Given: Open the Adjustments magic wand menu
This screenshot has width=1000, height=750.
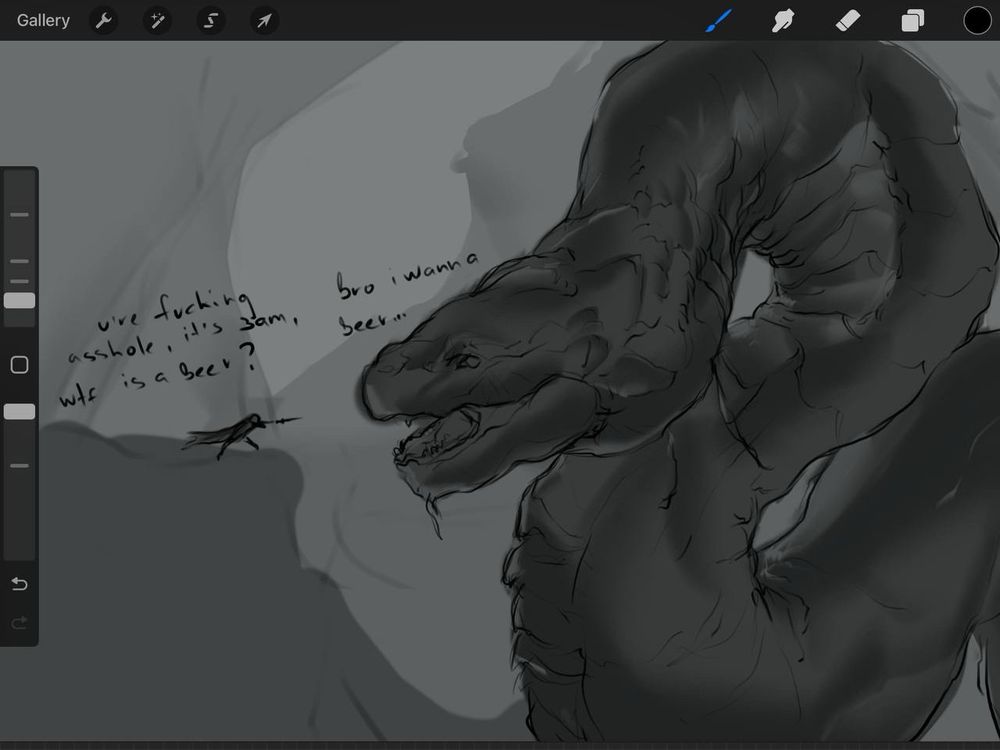Looking at the screenshot, I should 157,20.
